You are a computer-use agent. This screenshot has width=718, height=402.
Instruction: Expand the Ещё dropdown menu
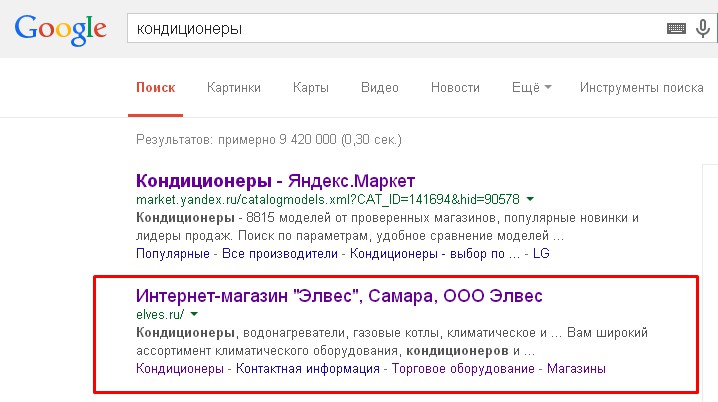click(x=532, y=87)
